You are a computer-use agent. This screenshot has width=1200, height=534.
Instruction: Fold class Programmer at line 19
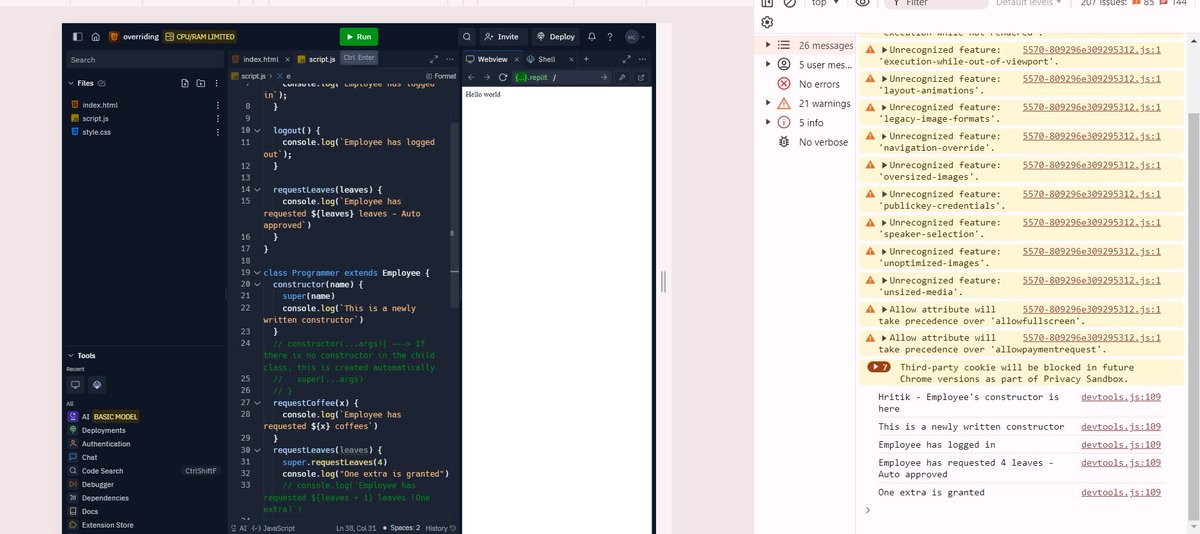(257, 273)
